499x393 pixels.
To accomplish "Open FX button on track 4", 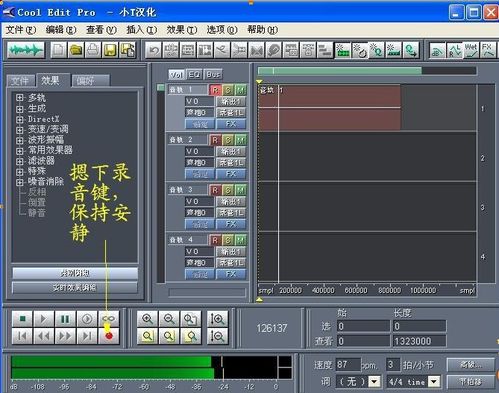I will pos(231,274).
